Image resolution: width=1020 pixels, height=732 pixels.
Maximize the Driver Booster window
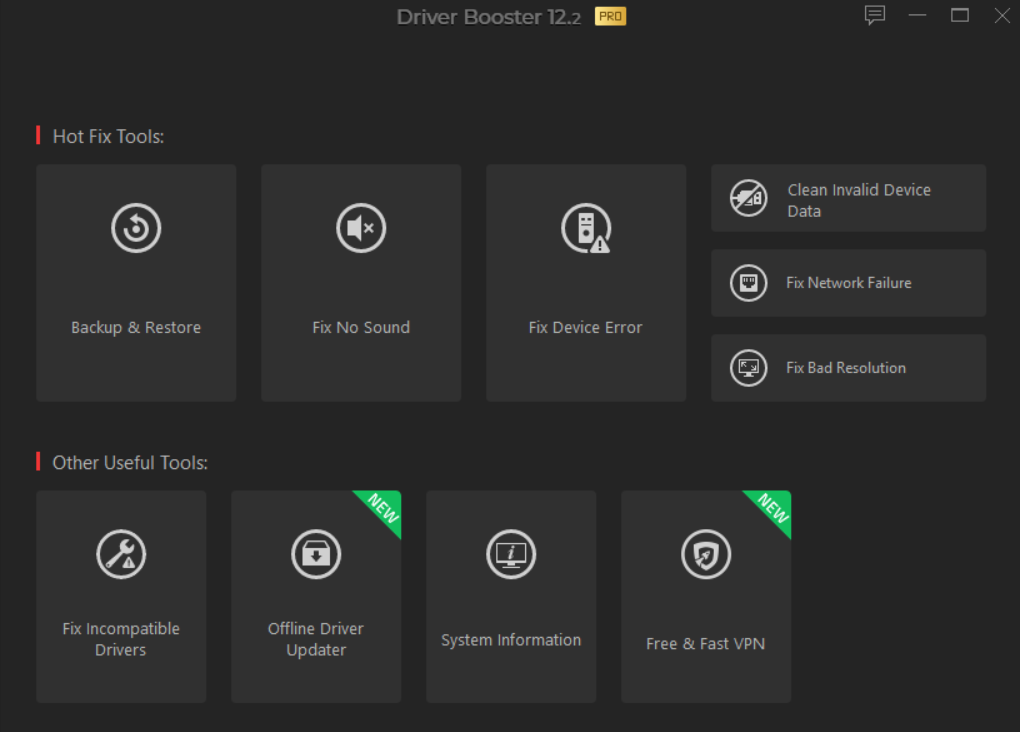pyautogui.click(x=960, y=15)
